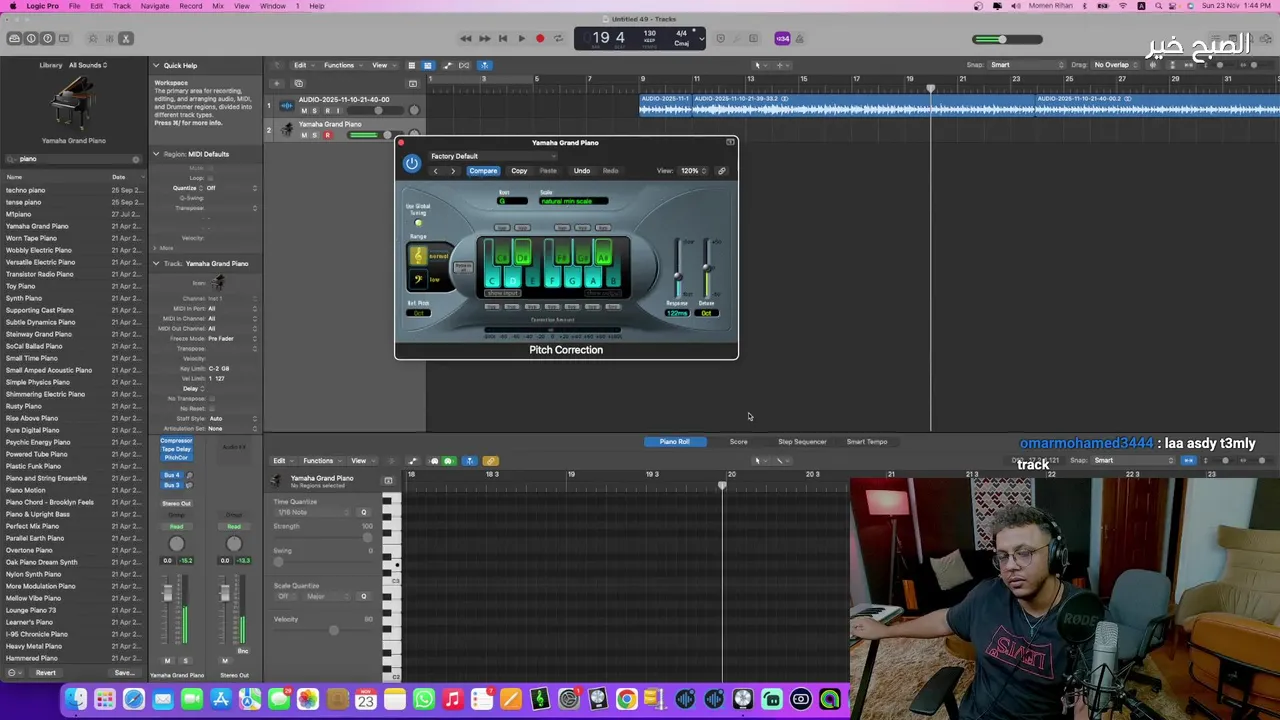Go to the beginning of the project
The width and height of the screenshot is (1280, 720).
coord(502,39)
